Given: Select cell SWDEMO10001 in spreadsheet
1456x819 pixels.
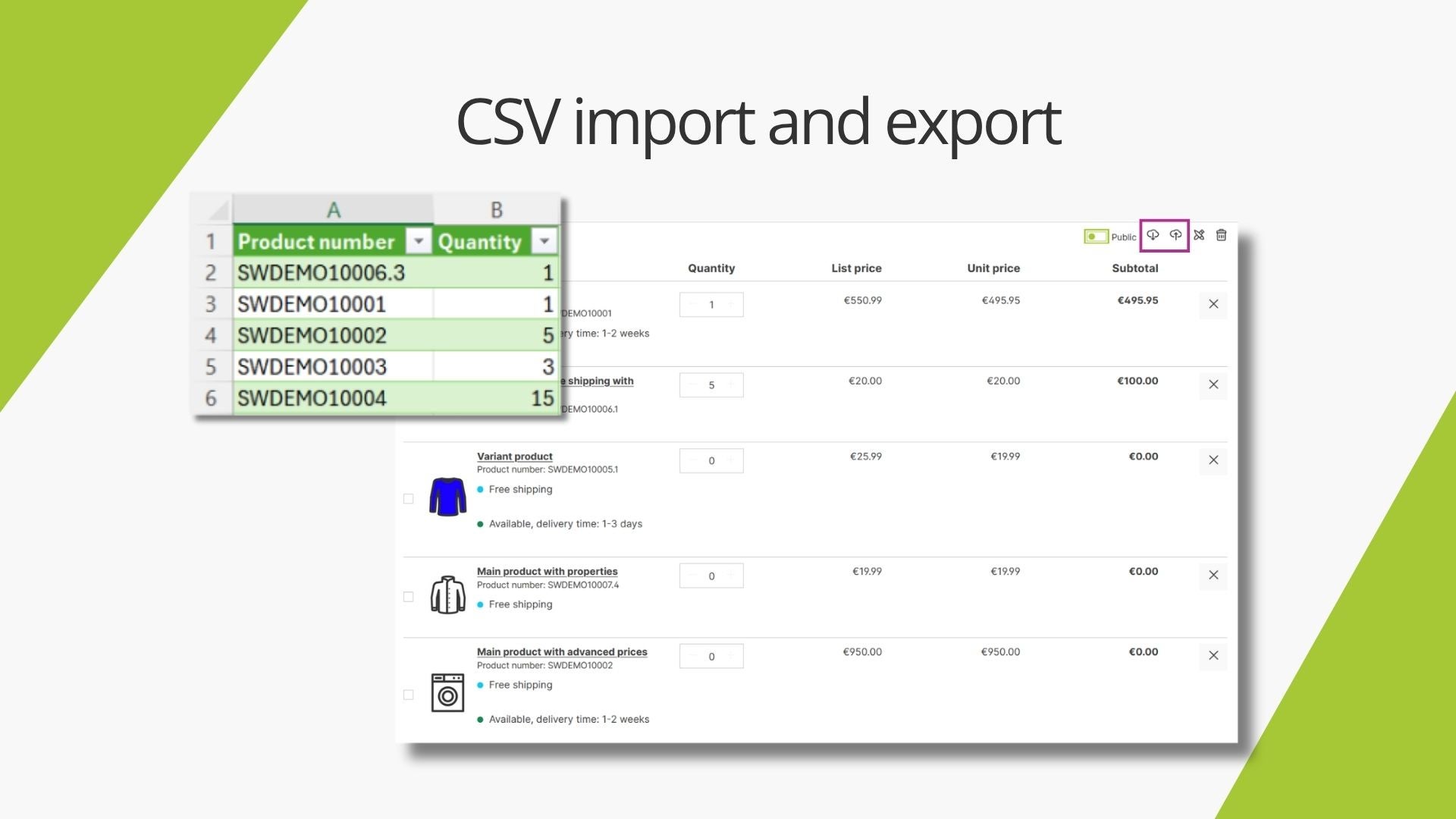Looking at the screenshot, I should (x=333, y=304).
